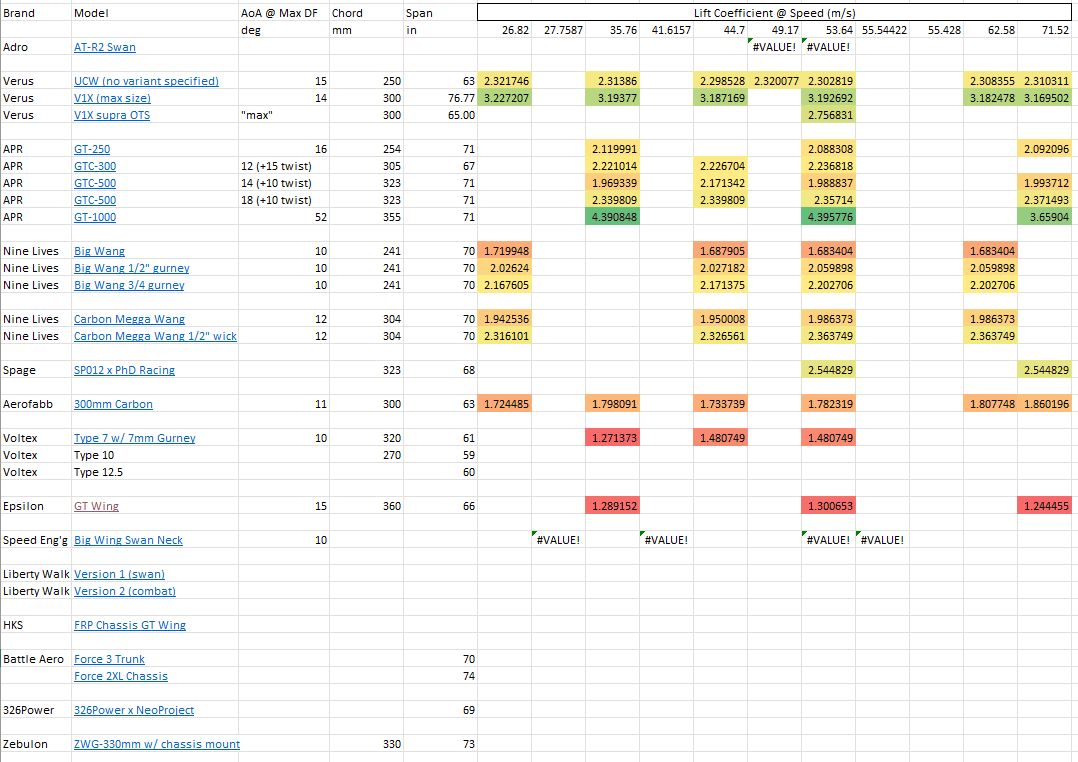Screen dimensions: 1078x762
Task: Open the GT-1000 link
Action: pos(95,217)
